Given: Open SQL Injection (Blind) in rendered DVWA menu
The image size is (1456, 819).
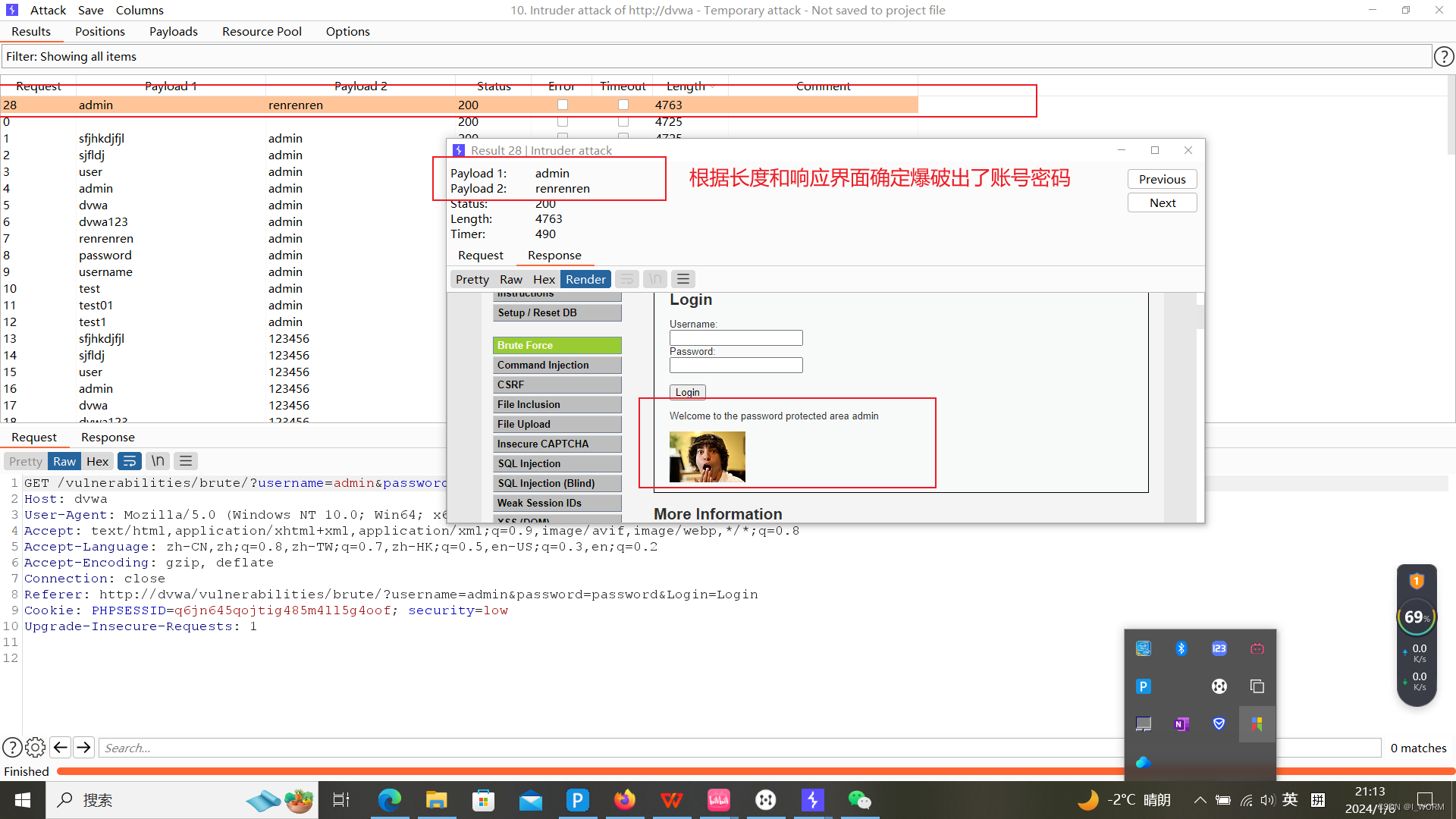Looking at the screenshot, I should click(557, 483).
